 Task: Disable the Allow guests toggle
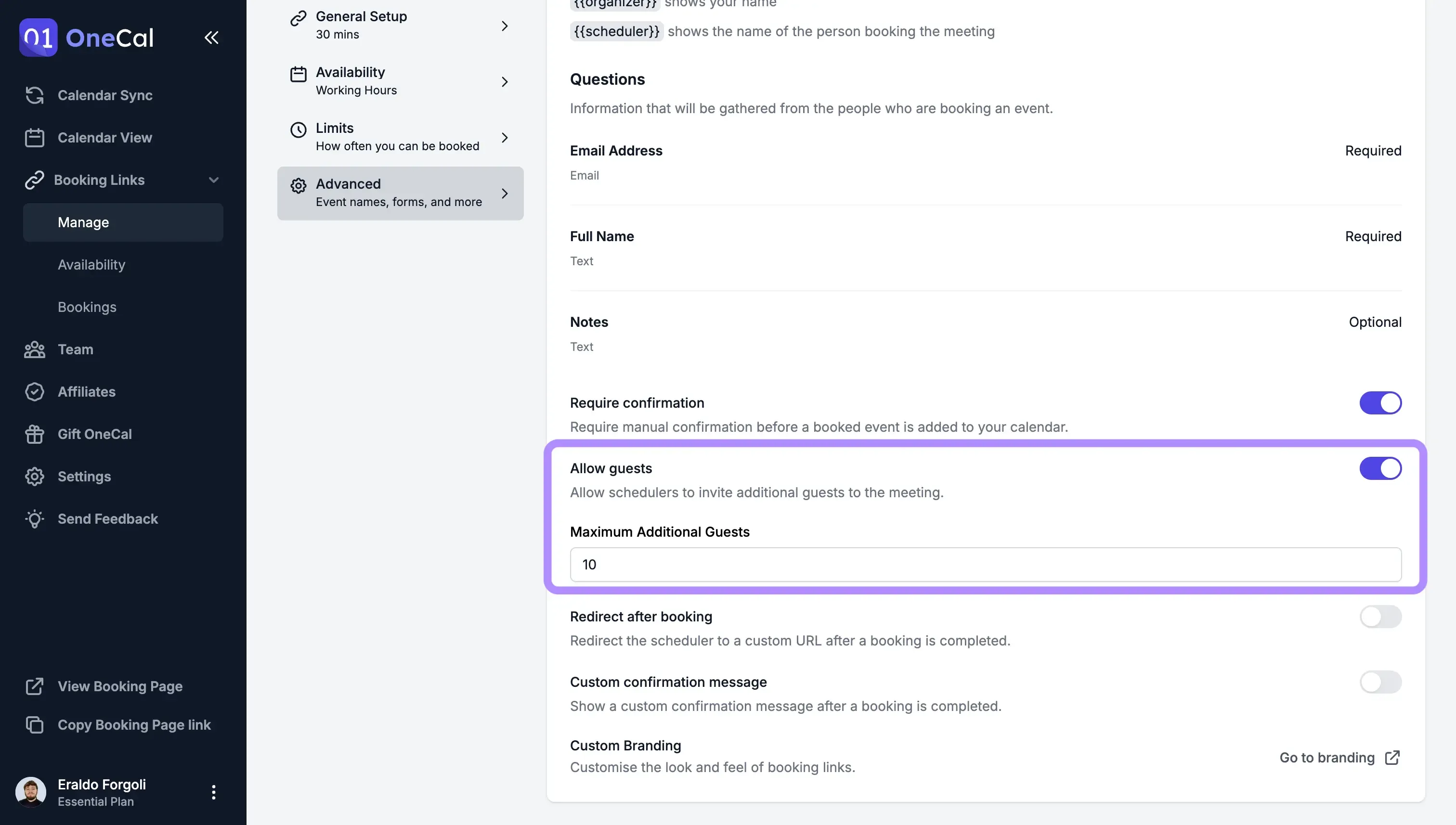click(1380, 468)
